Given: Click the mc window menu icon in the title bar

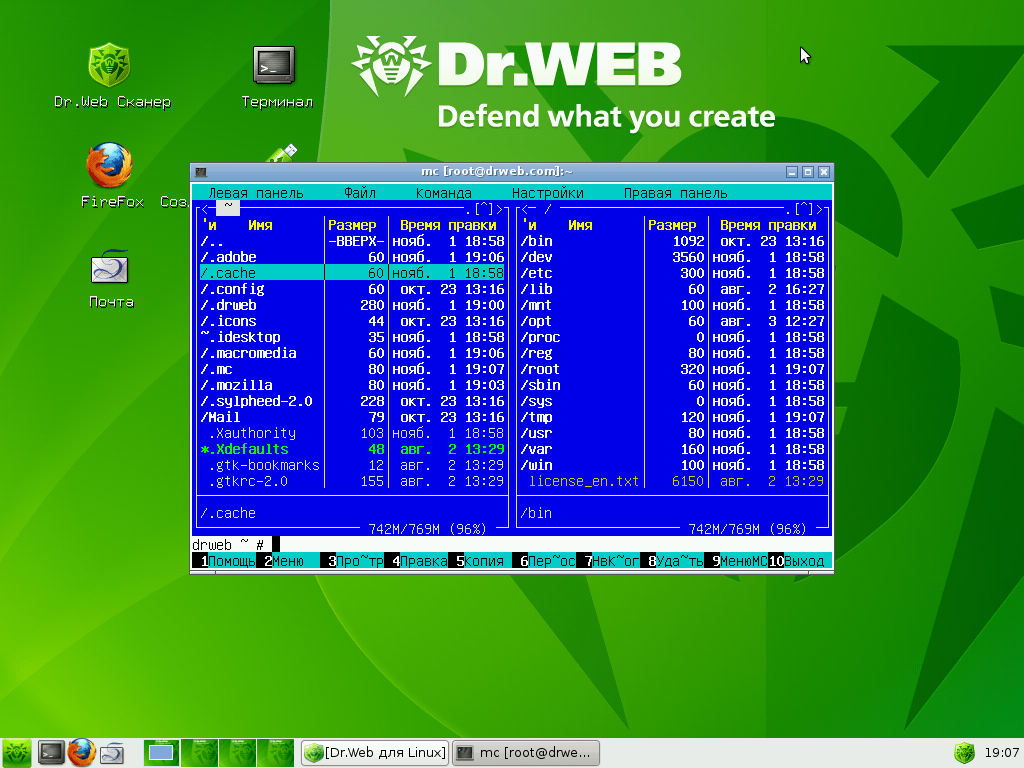Looking at the screenshot, I should click(201, 172).
